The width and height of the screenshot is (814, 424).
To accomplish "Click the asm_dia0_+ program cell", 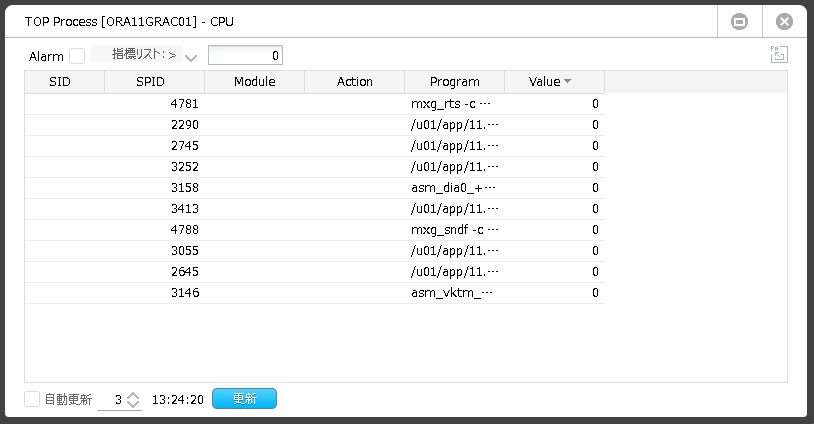I will pos(455,188).
